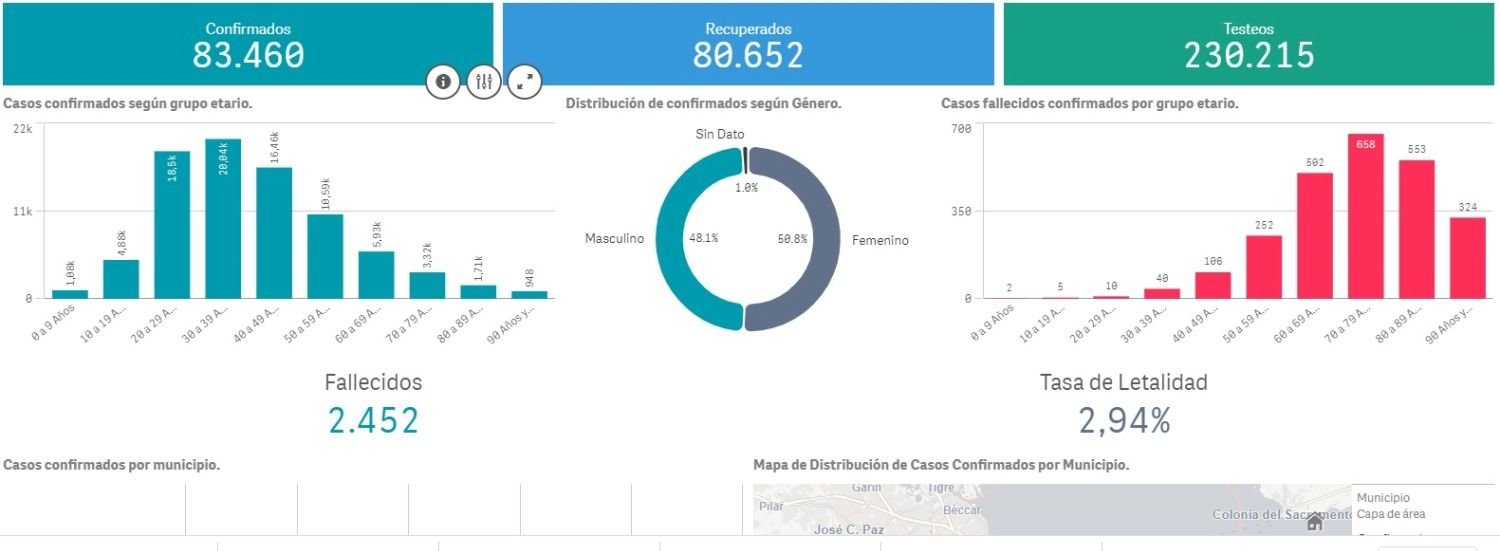Image resolution: width=1500 pixels, height=551 pixels.
Task: Click the info icon on the confirmed cases chart
Action: point(444,82)
